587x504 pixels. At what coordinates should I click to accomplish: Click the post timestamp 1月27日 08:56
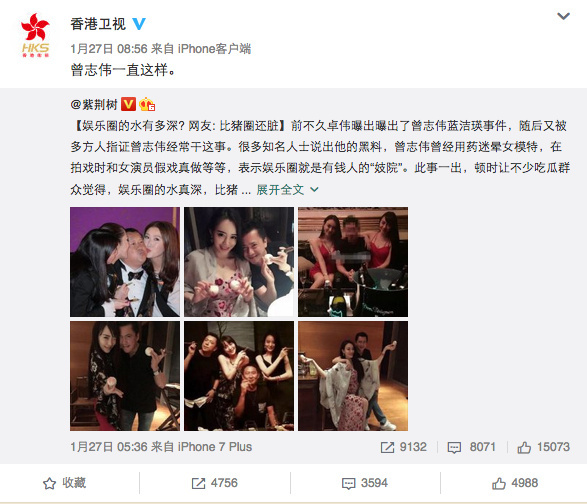pyautogui.click(x=109, y=49)
